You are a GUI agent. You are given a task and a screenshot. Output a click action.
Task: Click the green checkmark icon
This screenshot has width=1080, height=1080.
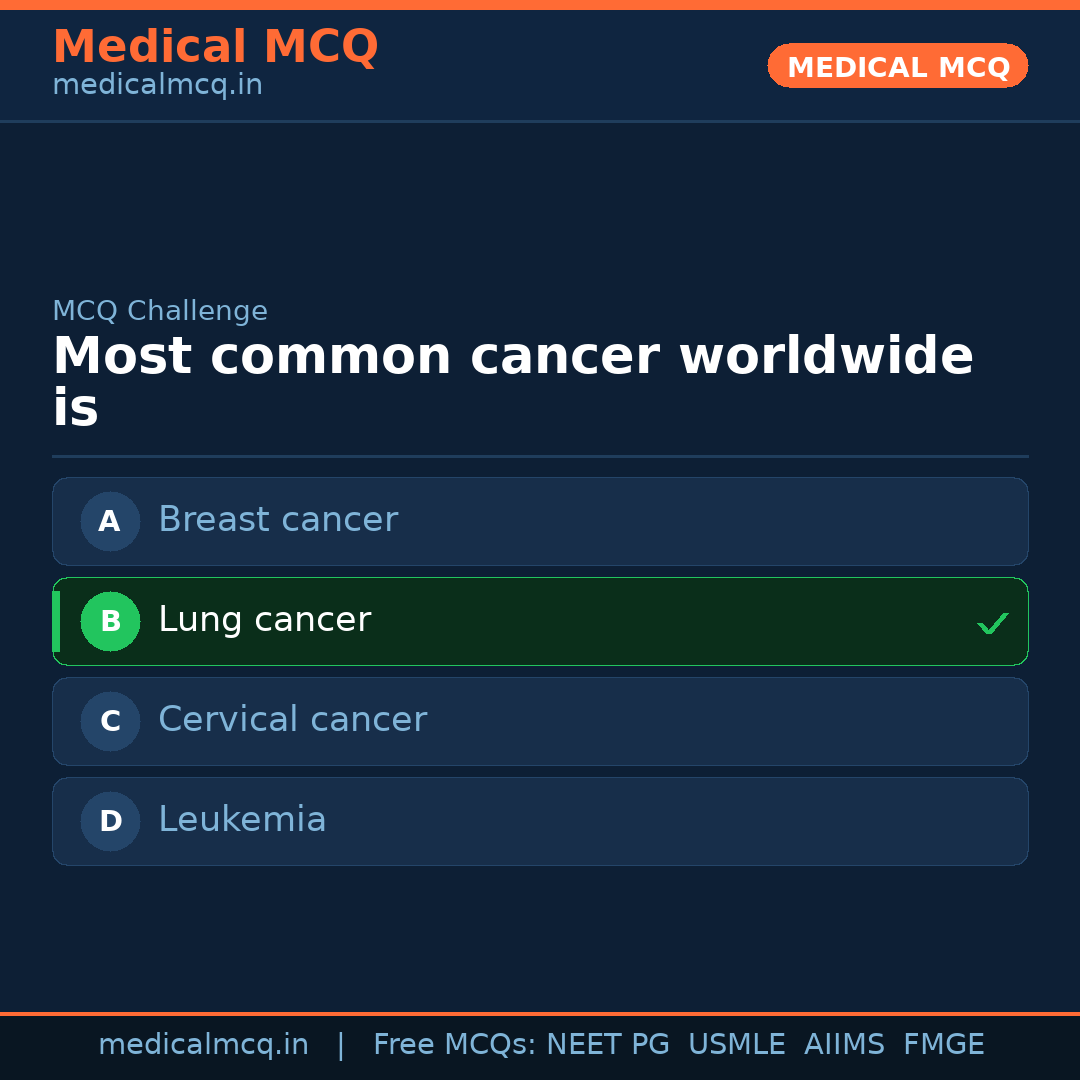click(x=992, y=623)
